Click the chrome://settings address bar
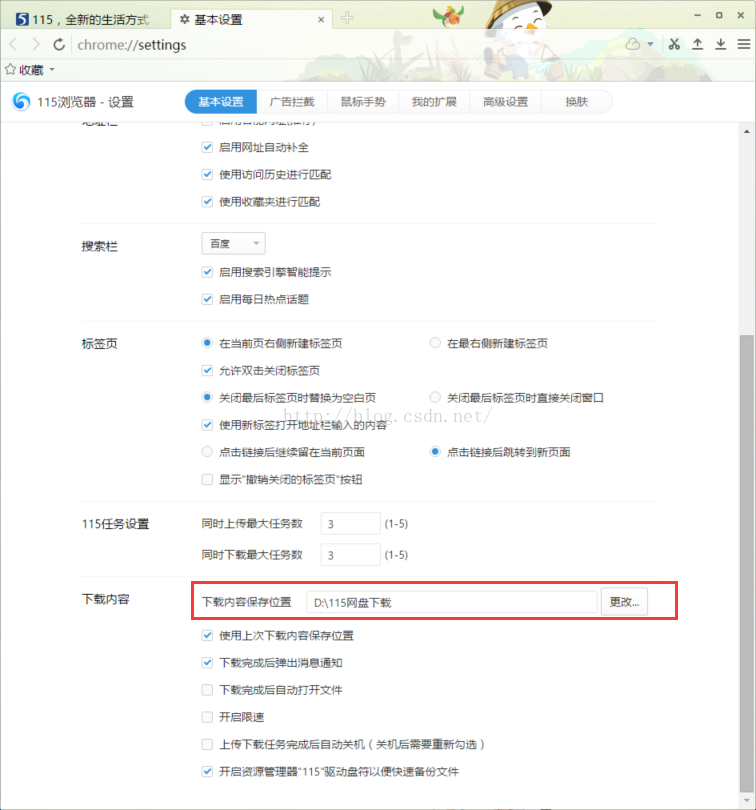 click(x=341, y=45)
